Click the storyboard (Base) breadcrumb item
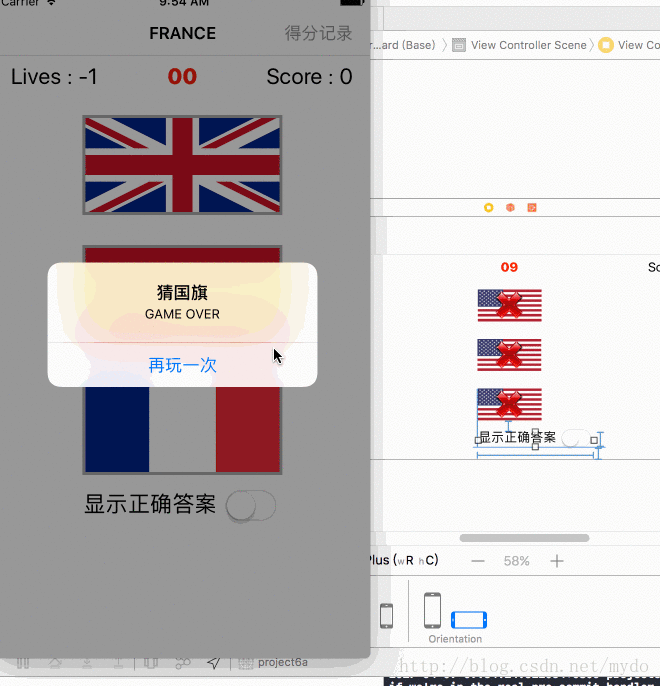This screenshot has height=686, width=660. point(403,45)
